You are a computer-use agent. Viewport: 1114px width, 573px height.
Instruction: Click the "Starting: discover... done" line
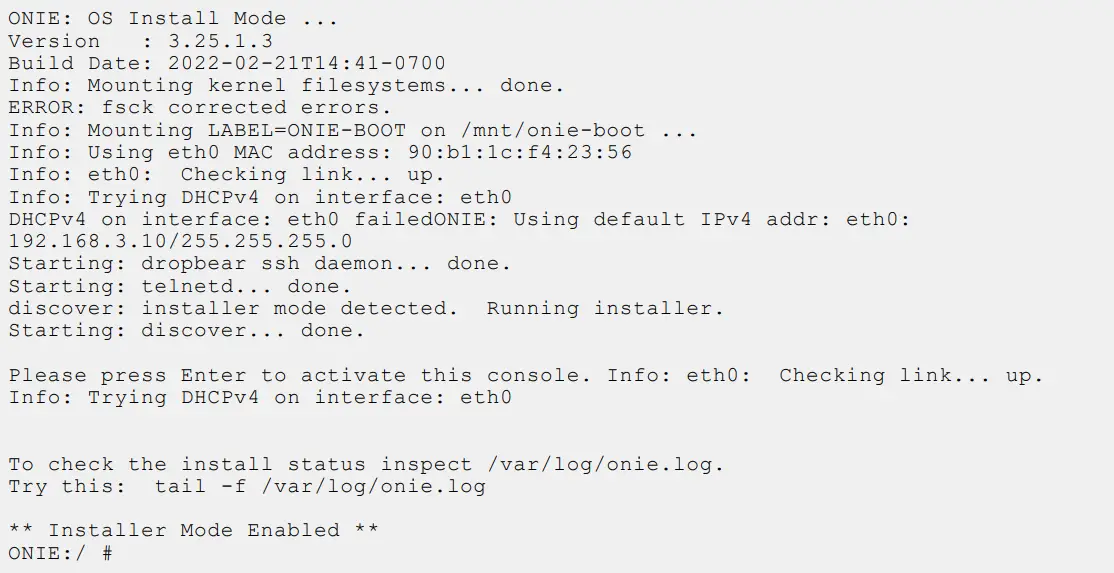click(x=187, y=330)
